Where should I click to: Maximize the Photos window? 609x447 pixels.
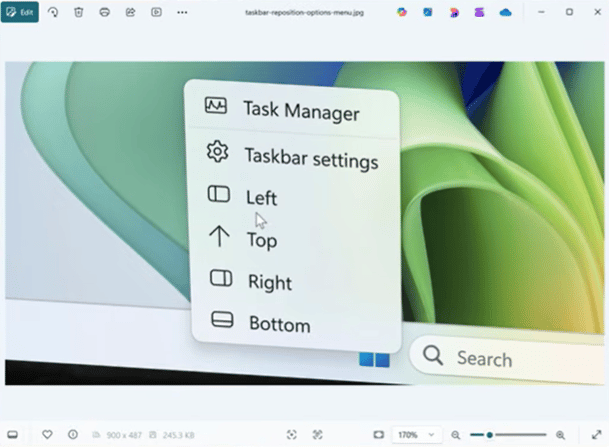click(x=569, y=12)
